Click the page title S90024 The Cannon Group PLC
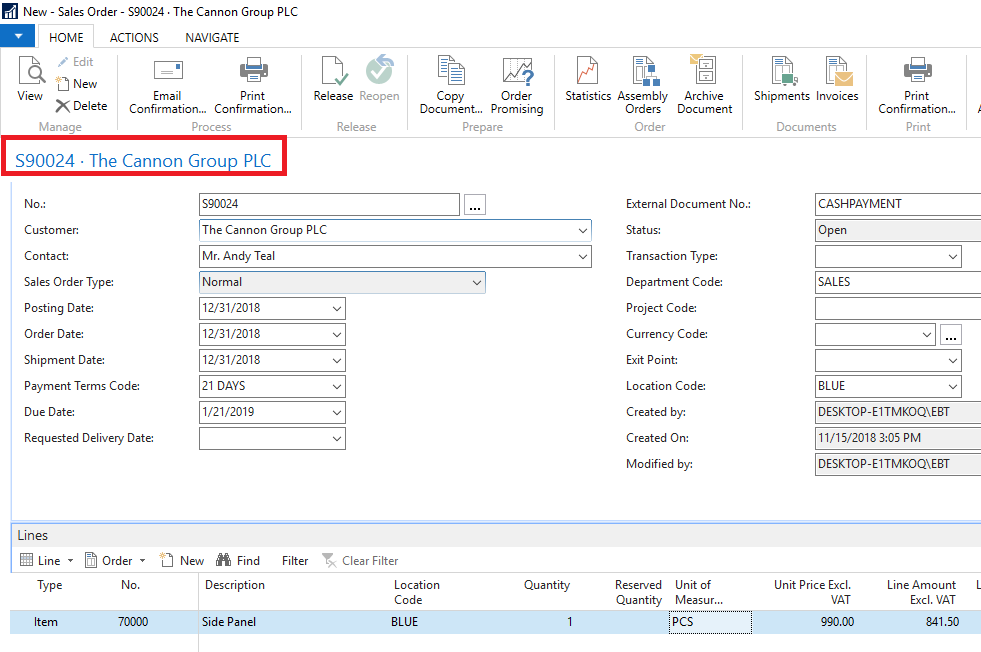Viewport: 981px width, 652px height. click(x=143, y=161)
